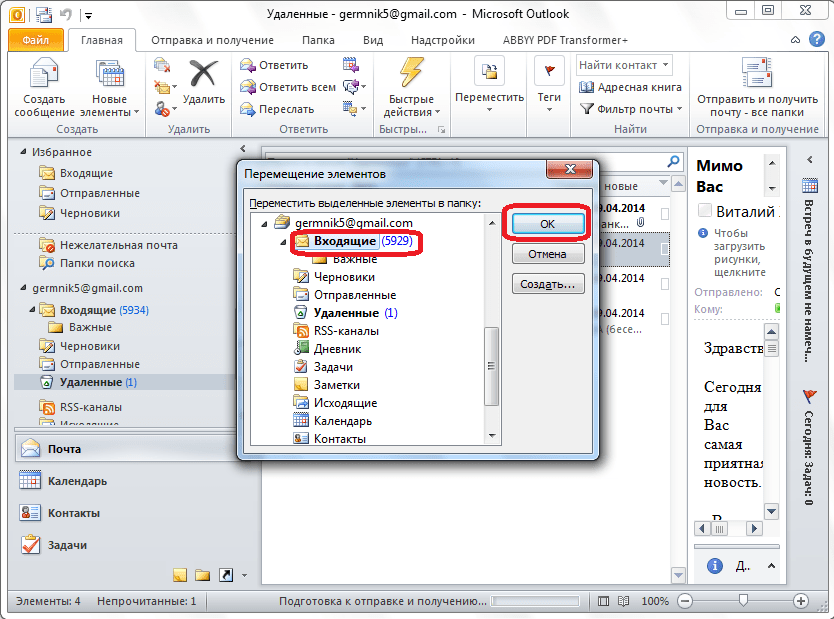Screen dimensions: 834x619
Task: Open the Файл (File) tab
Action: click(37, 40)
